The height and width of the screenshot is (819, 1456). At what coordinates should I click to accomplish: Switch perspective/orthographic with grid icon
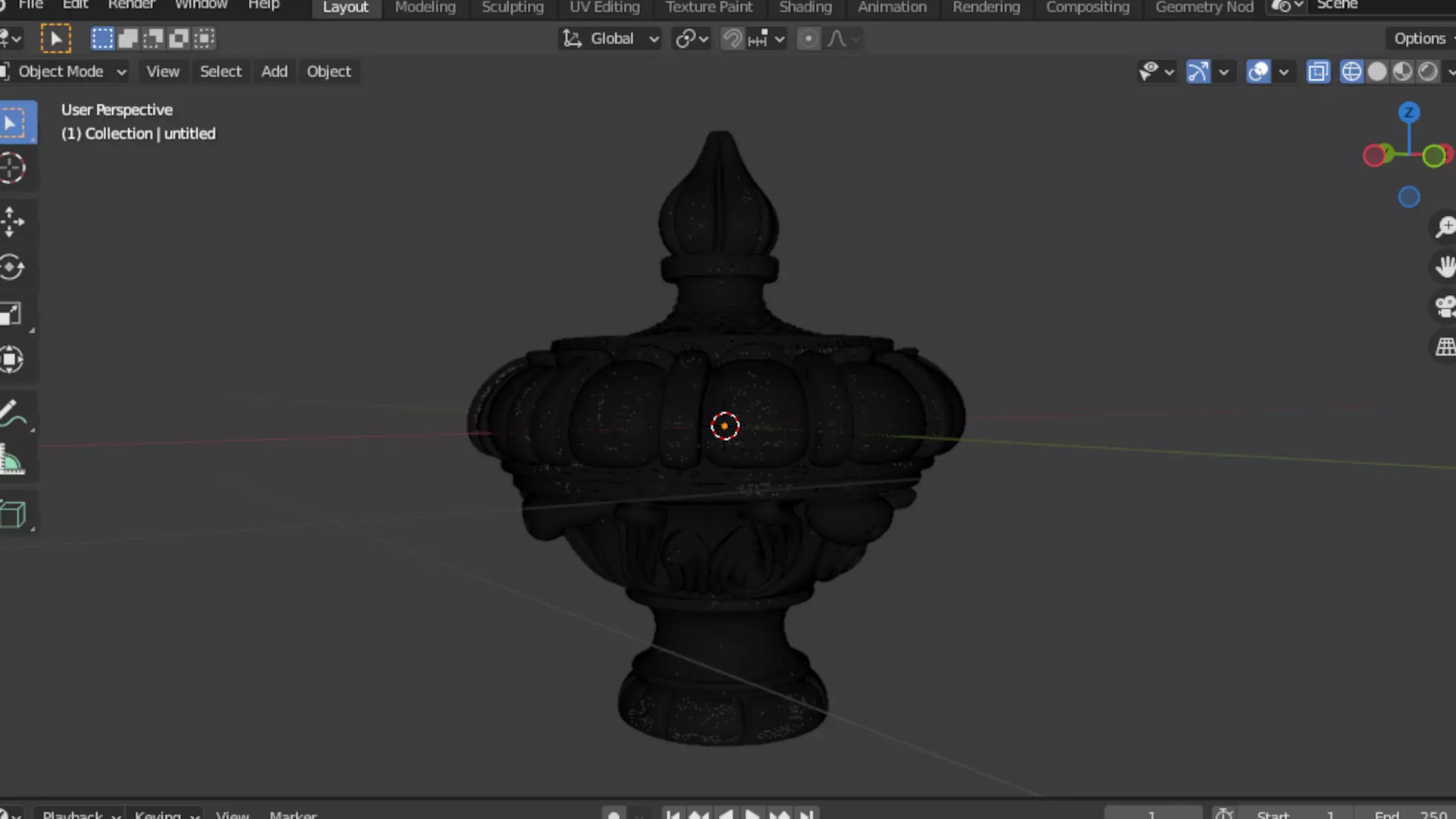pyautogui.click(x=1445, y=347)
